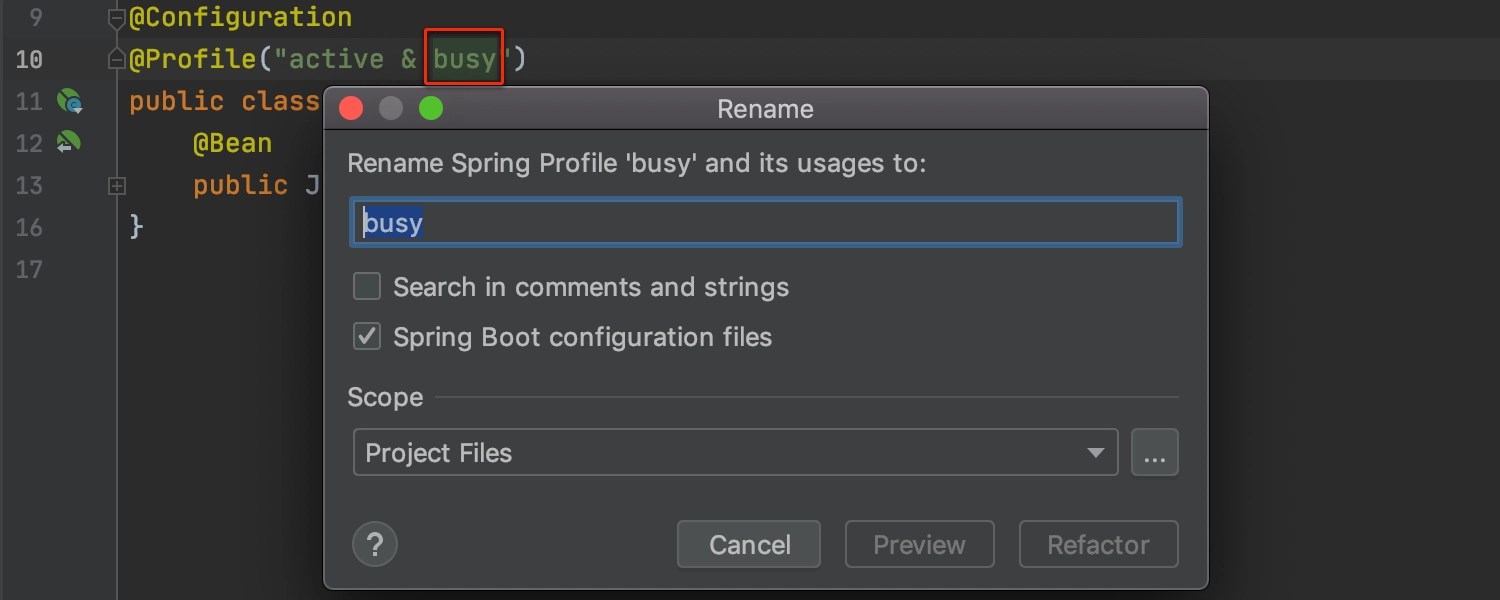
Task: Select the red-highlighted busy text in the editor
Action: pyautogui.click(x=463, y=58)
